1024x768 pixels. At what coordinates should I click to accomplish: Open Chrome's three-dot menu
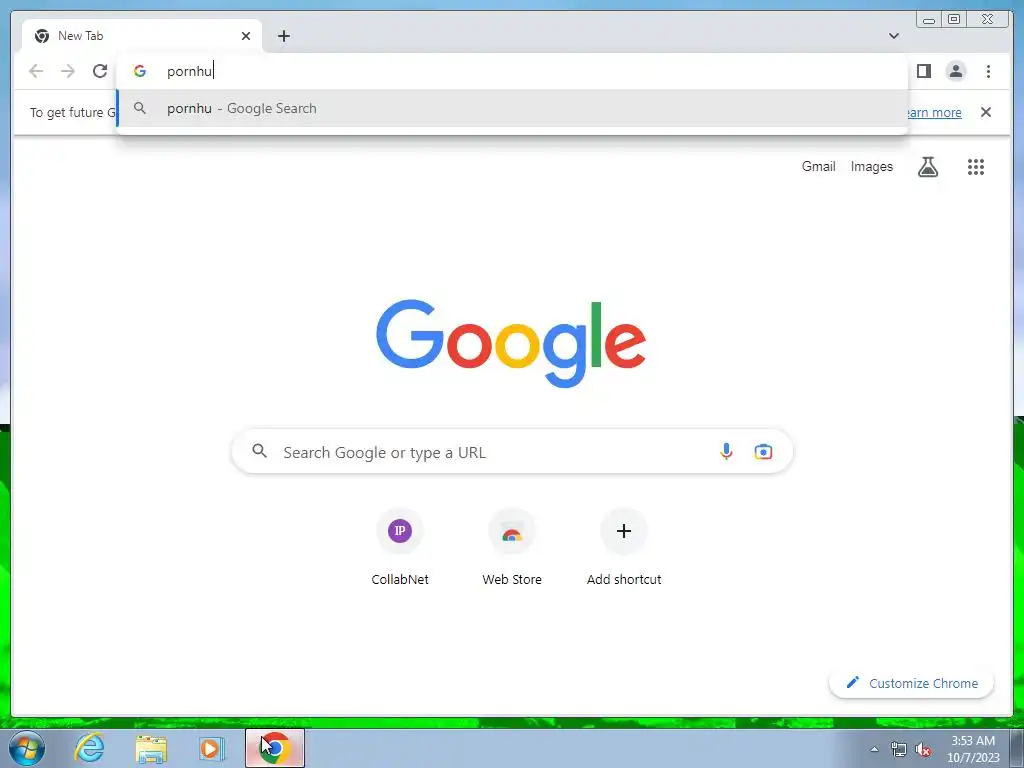[x=988, y=71]
